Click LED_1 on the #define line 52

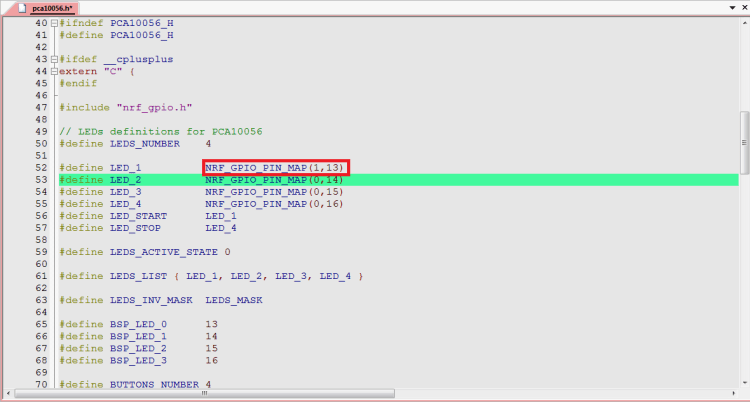click(125, 168)
